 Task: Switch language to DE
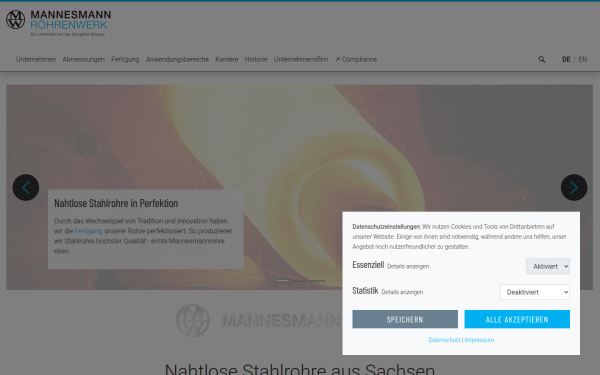coord(566,59)
